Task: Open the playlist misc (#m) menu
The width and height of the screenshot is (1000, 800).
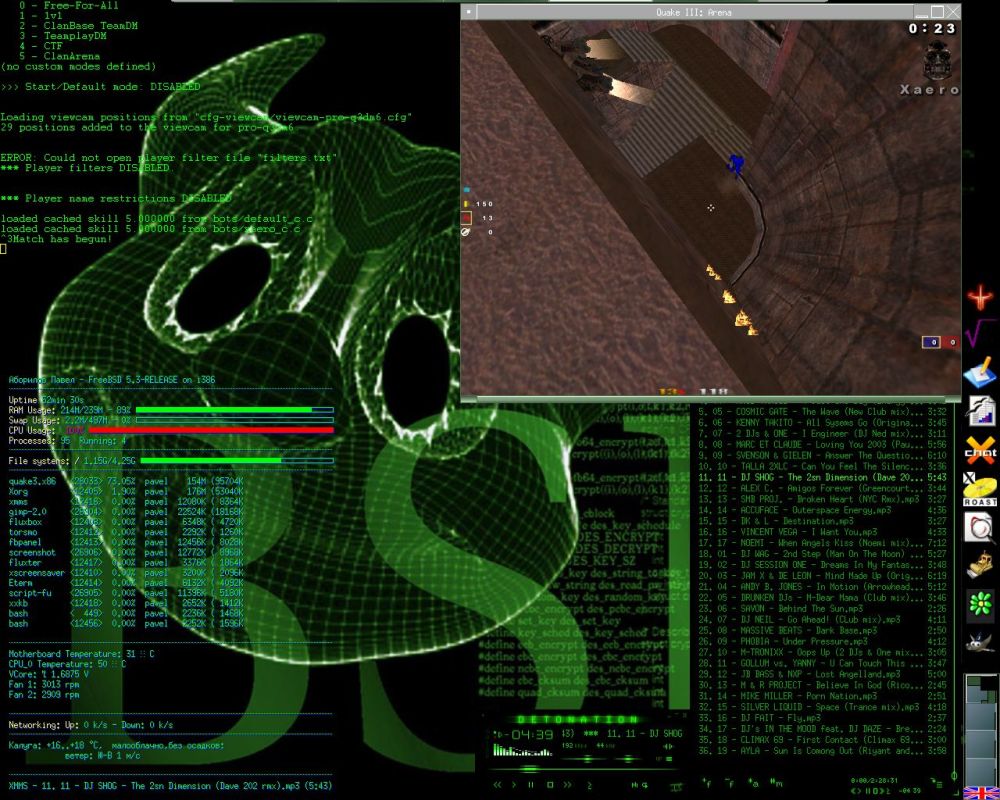Action: coord(777,783)
